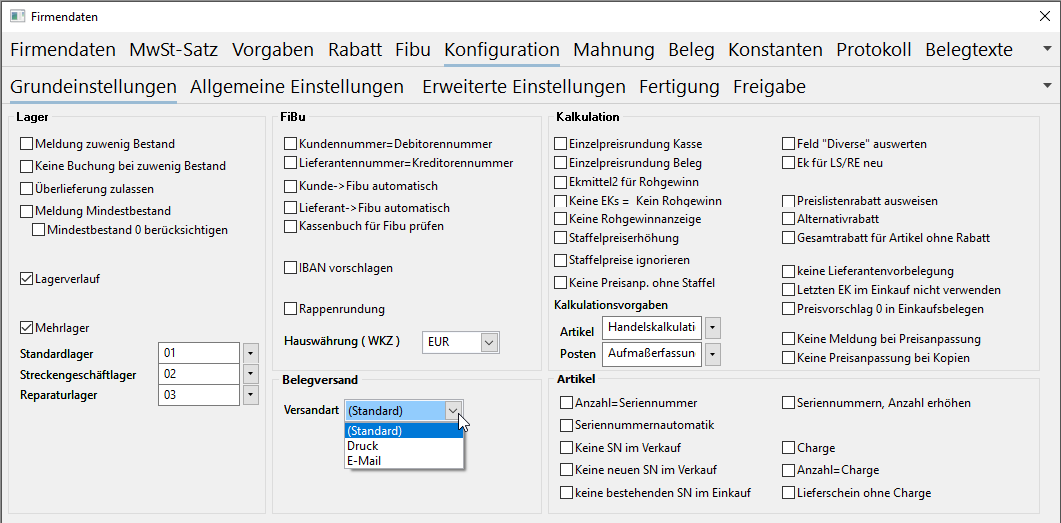Open the Beleg tab

click(692, 49)
